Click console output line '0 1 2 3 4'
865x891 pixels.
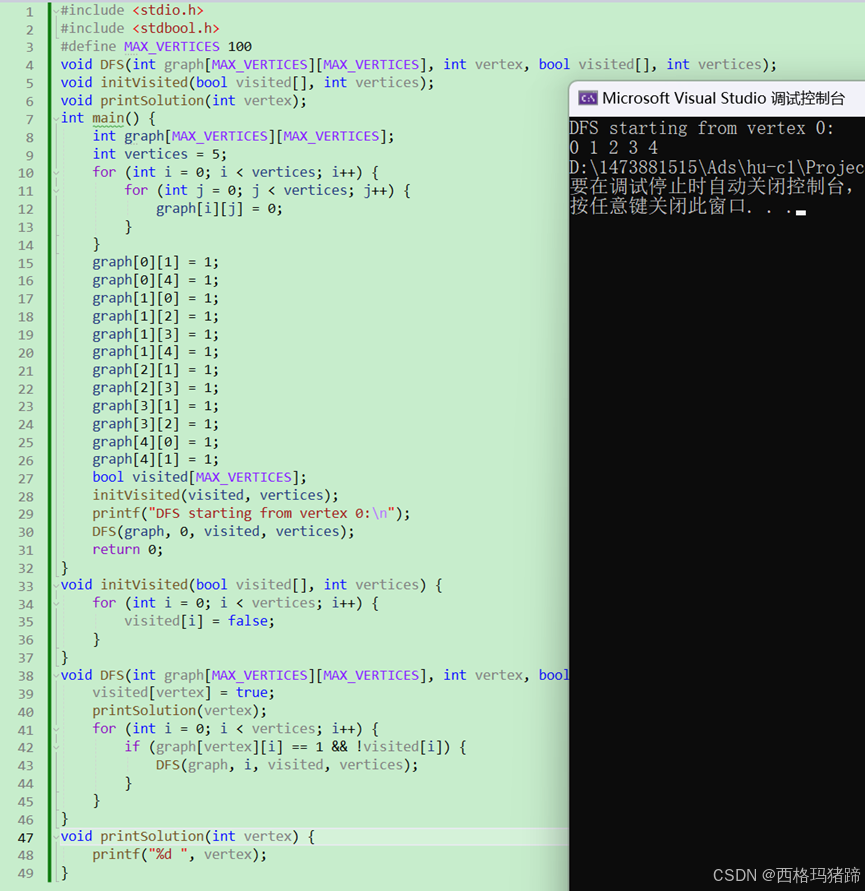[614, 148]
